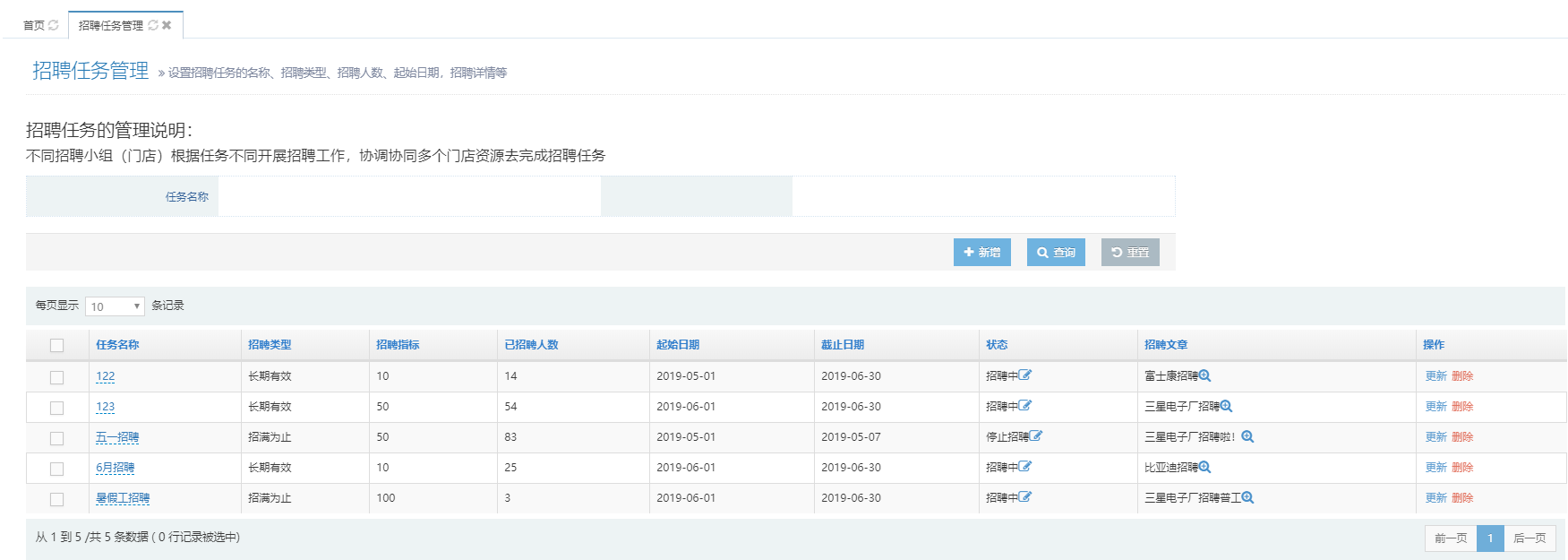Sort table by 起始日期 column header
This screenshot has height=560, width=1568.
click(x=678, y=345)
